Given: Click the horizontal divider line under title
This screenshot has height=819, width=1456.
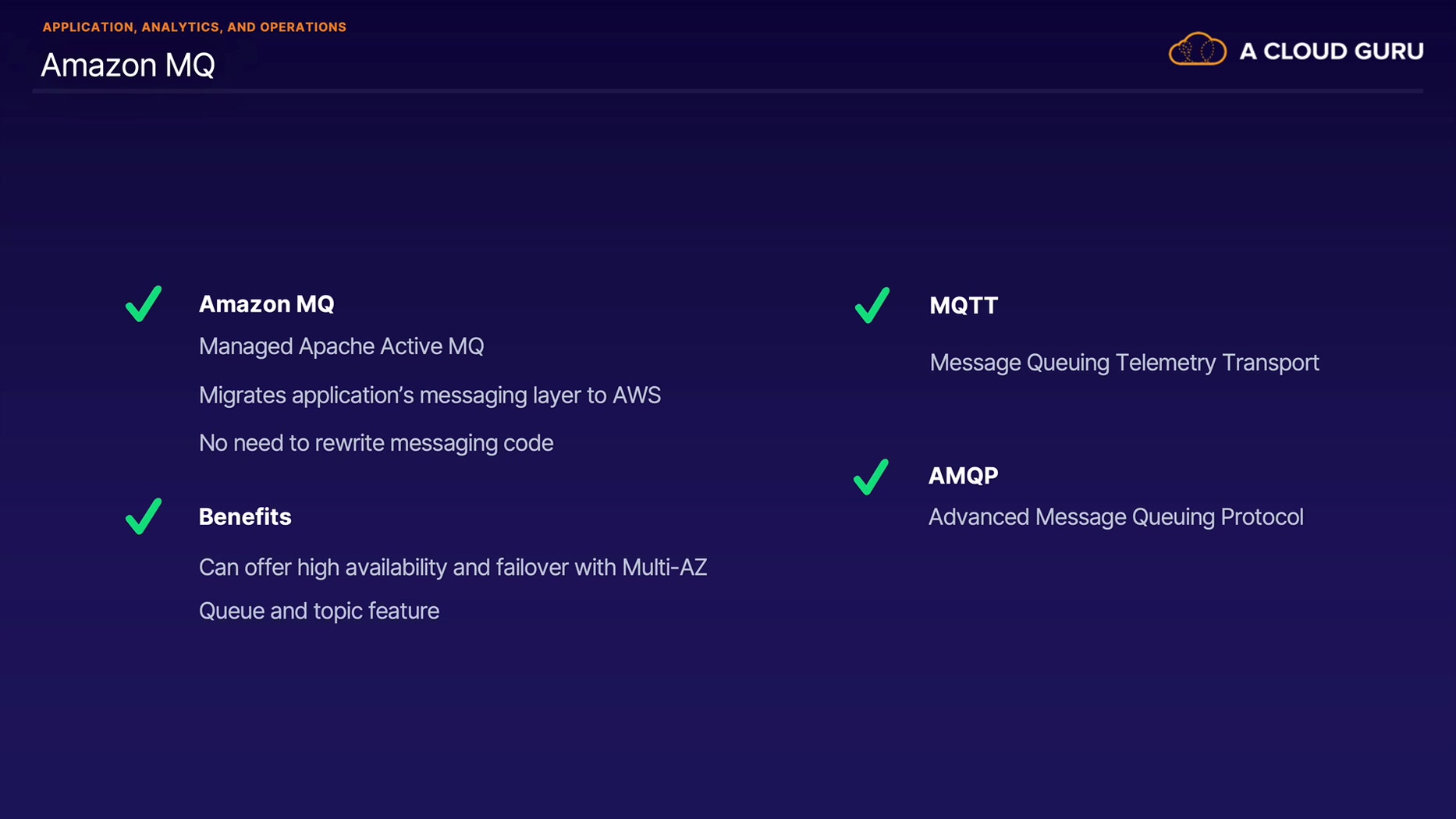Looking at the screenshot, I should coord(728,91).
